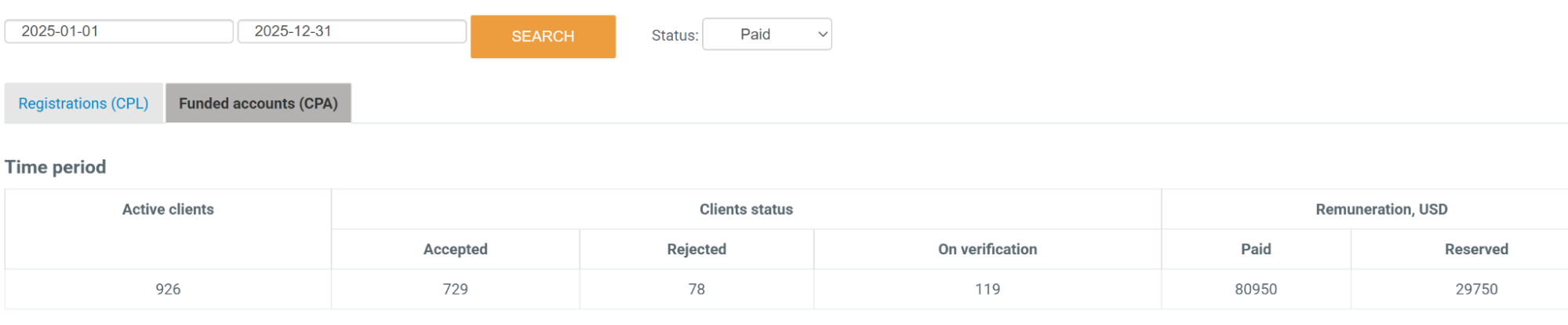Click the Rejected column header
1568x325 pixels.
click(x=697, y=250)
